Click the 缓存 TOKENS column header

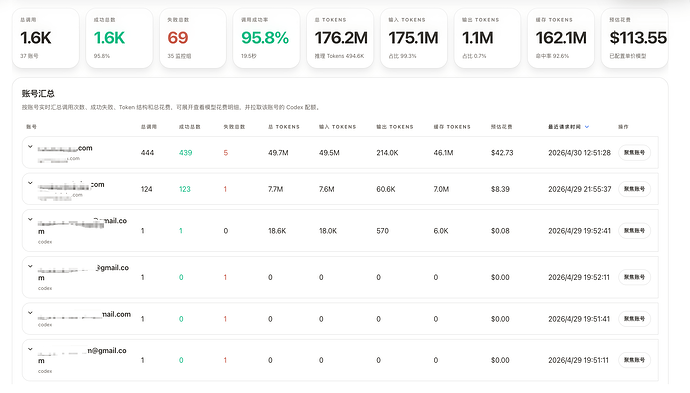(452, 127)
